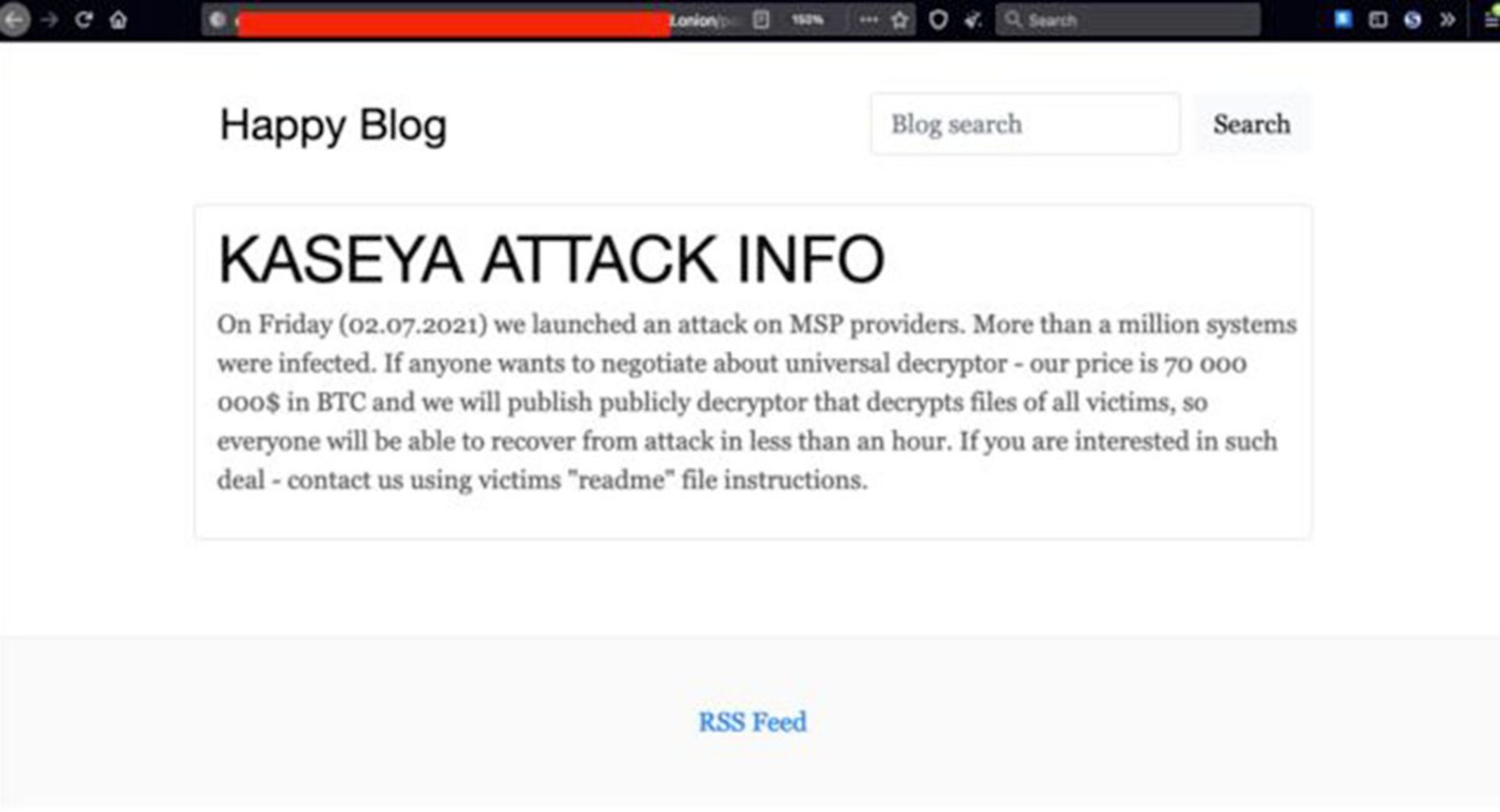
Task: Open the browser hamburger menu
Action: [1491, 20]
